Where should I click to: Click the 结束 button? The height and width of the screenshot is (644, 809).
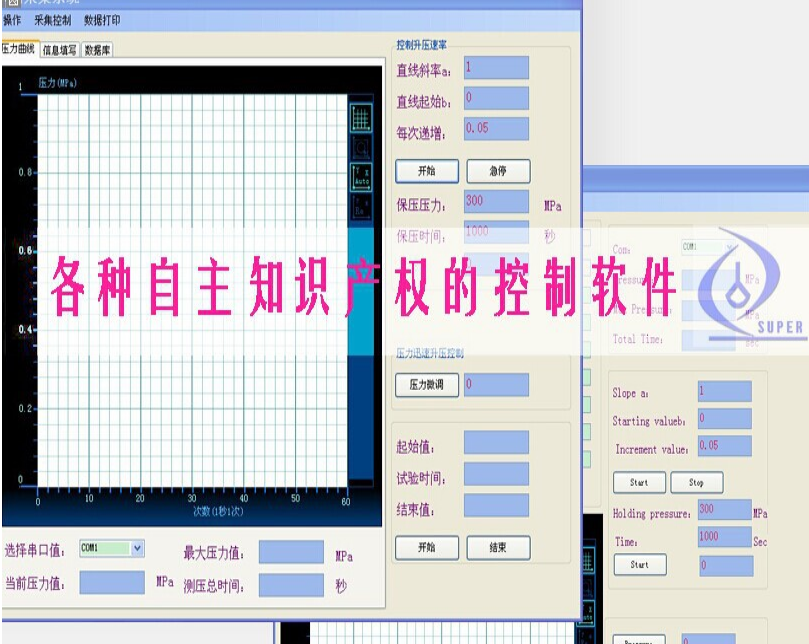(497, 547)
